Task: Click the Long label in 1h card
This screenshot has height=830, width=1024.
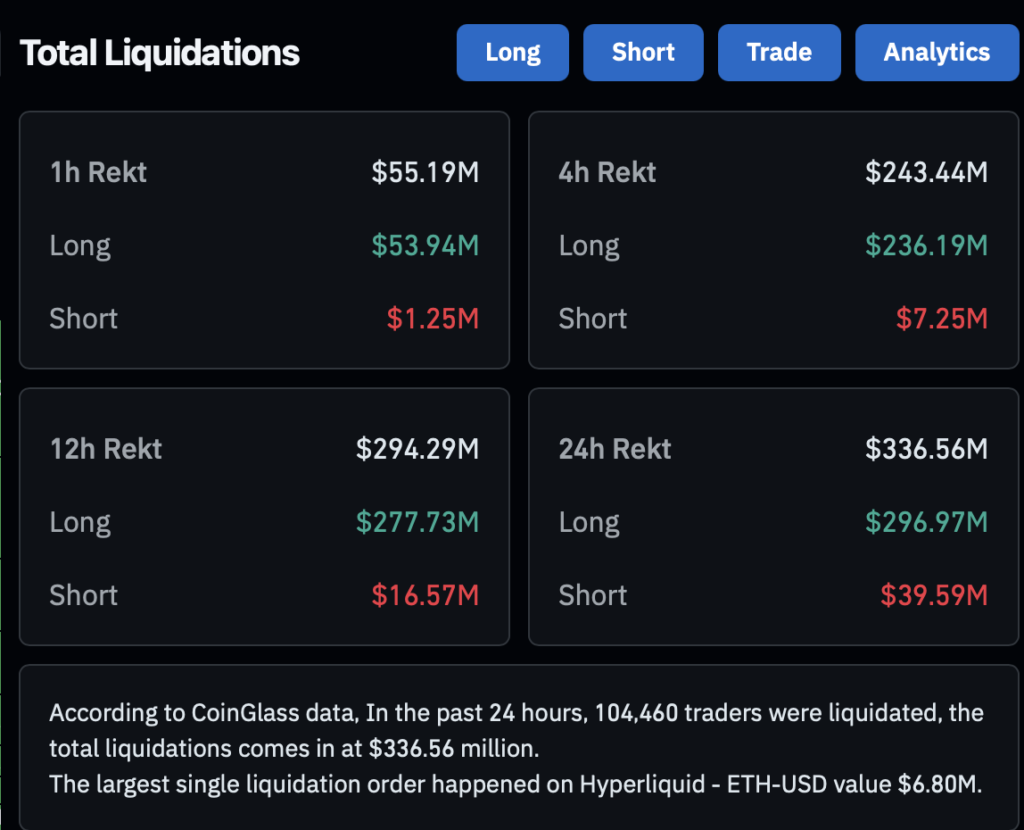Action: [80, 245]
